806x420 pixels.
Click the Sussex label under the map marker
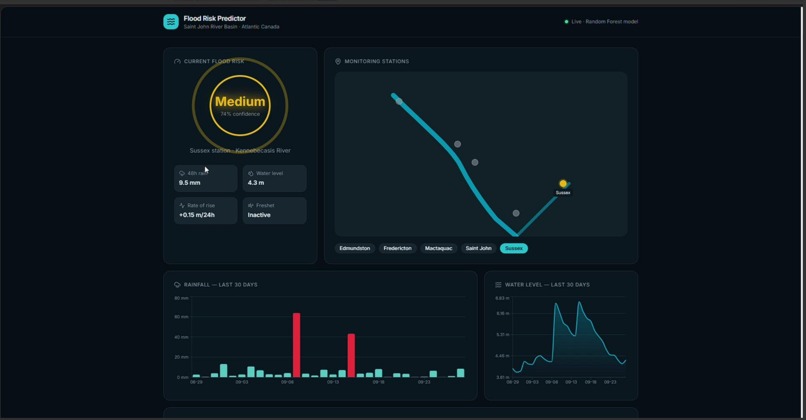coord(563,193)
